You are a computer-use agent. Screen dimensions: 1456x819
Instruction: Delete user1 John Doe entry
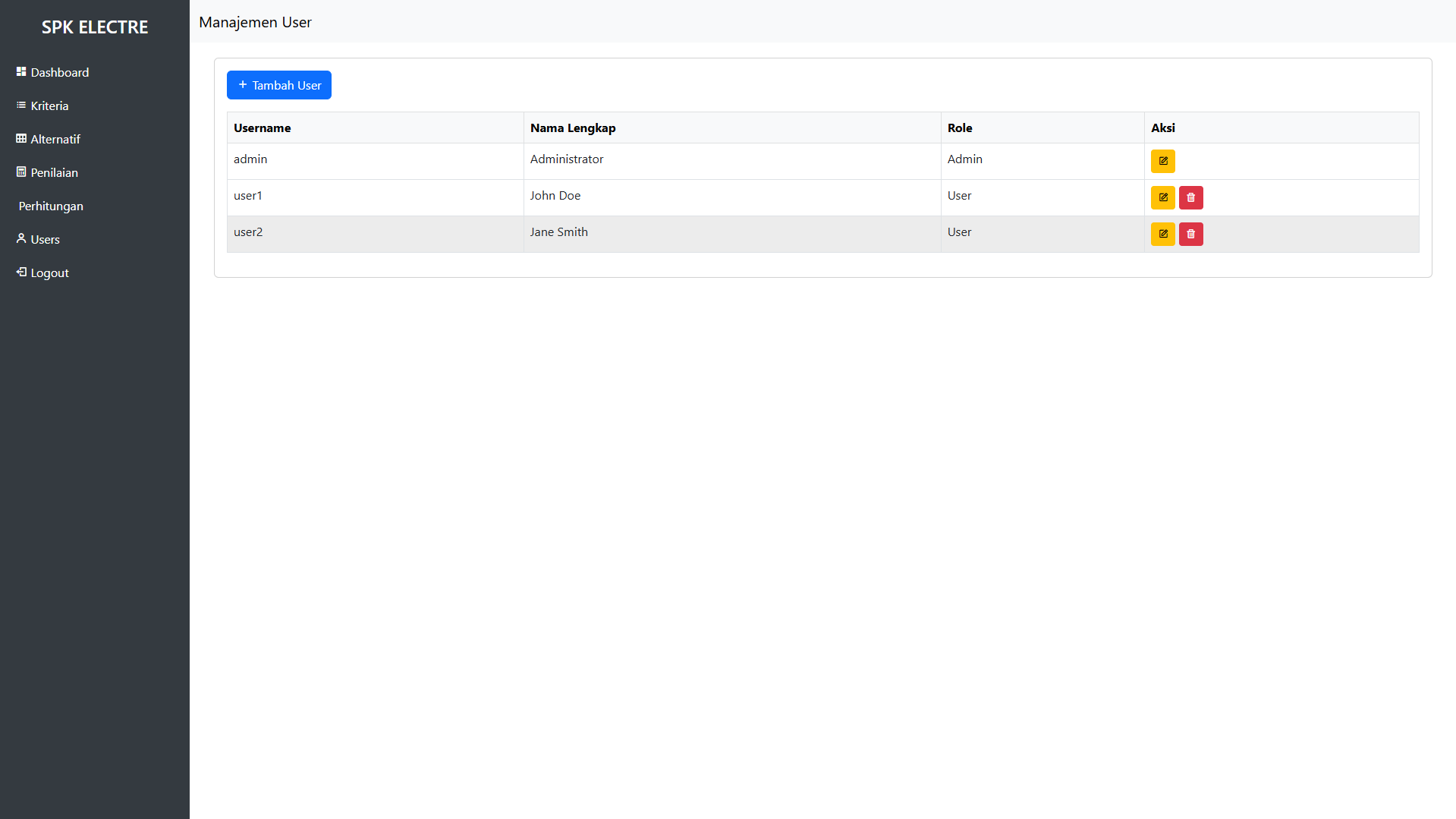tap(1190, 197)
